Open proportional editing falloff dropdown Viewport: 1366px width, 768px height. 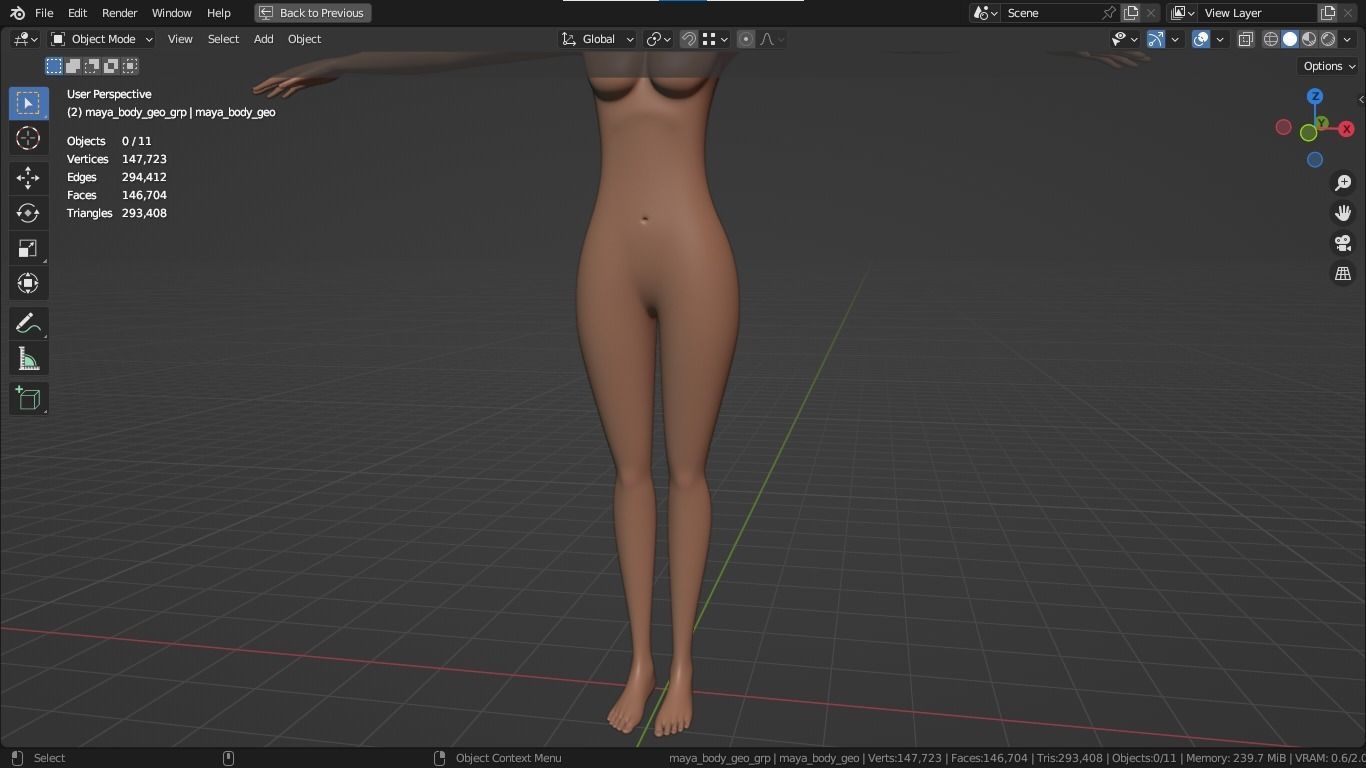click(x=772, y=39)
